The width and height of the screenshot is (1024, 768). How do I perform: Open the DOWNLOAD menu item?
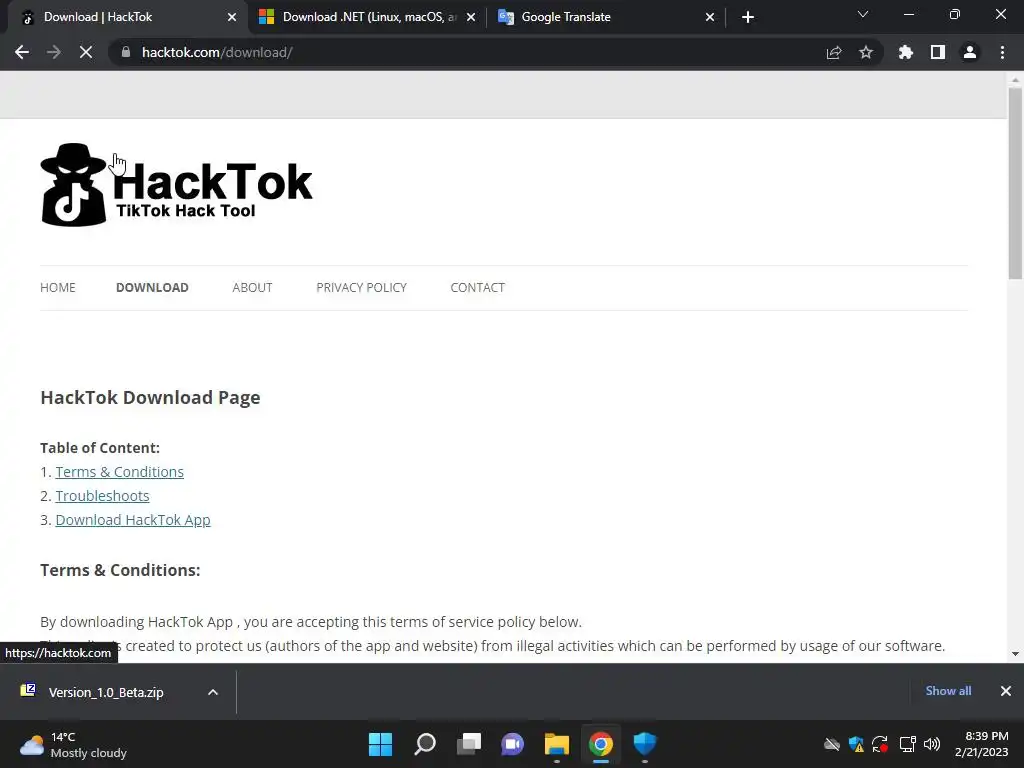pos(152,287)
